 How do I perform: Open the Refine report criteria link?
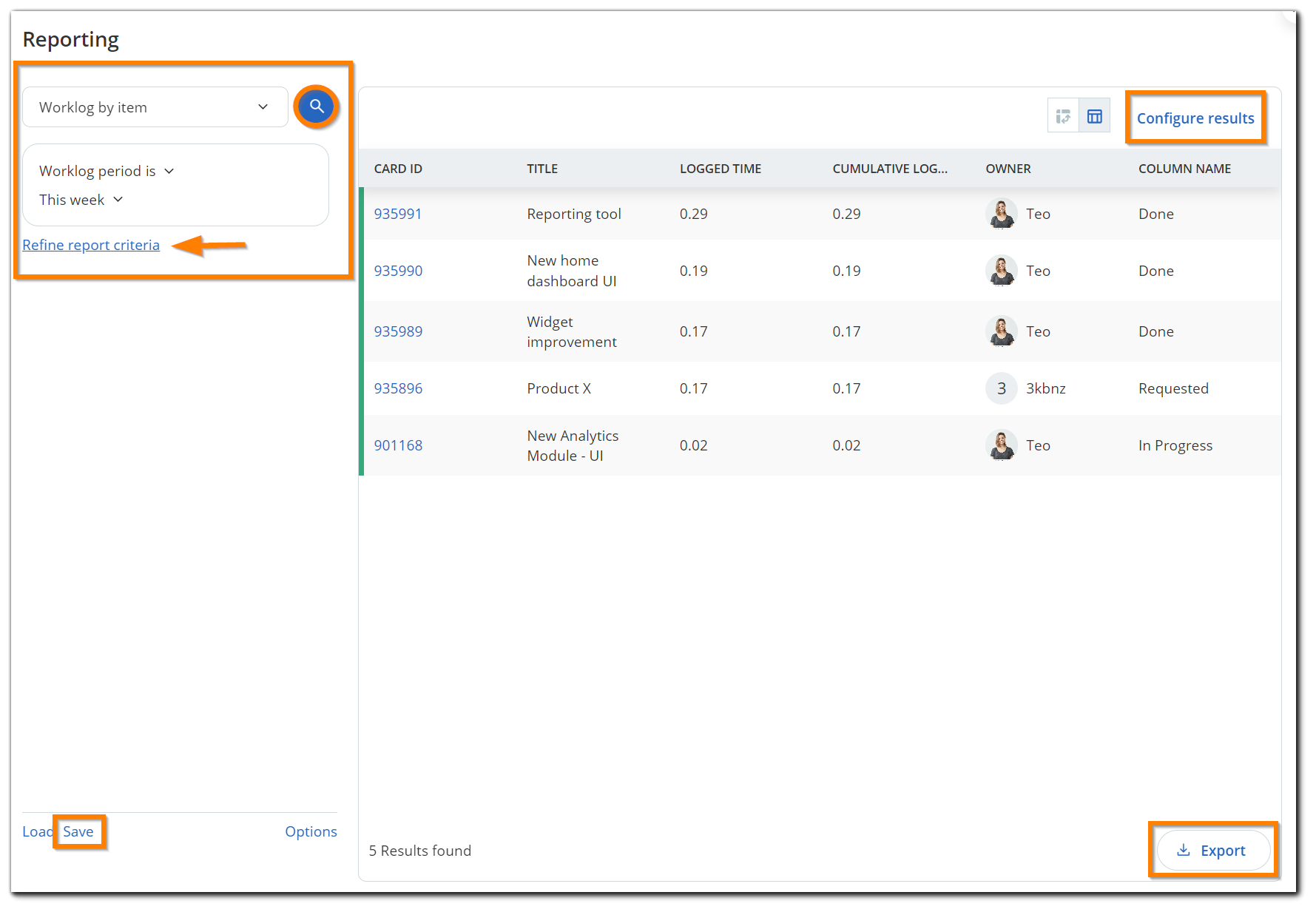(x=91, y=244)
